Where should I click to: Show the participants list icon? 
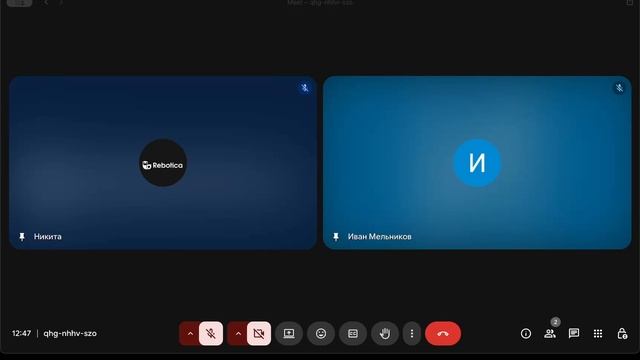click(x=550, y=333)
